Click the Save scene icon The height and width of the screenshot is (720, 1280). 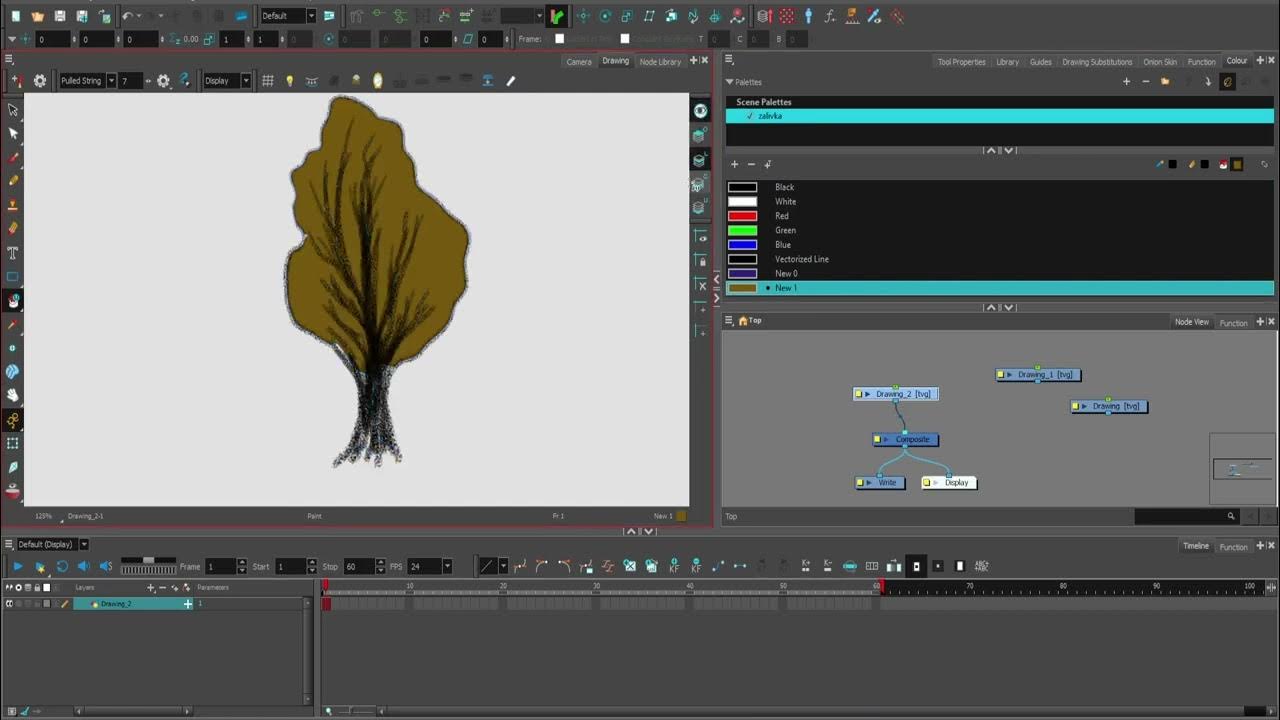pos(60,16)
